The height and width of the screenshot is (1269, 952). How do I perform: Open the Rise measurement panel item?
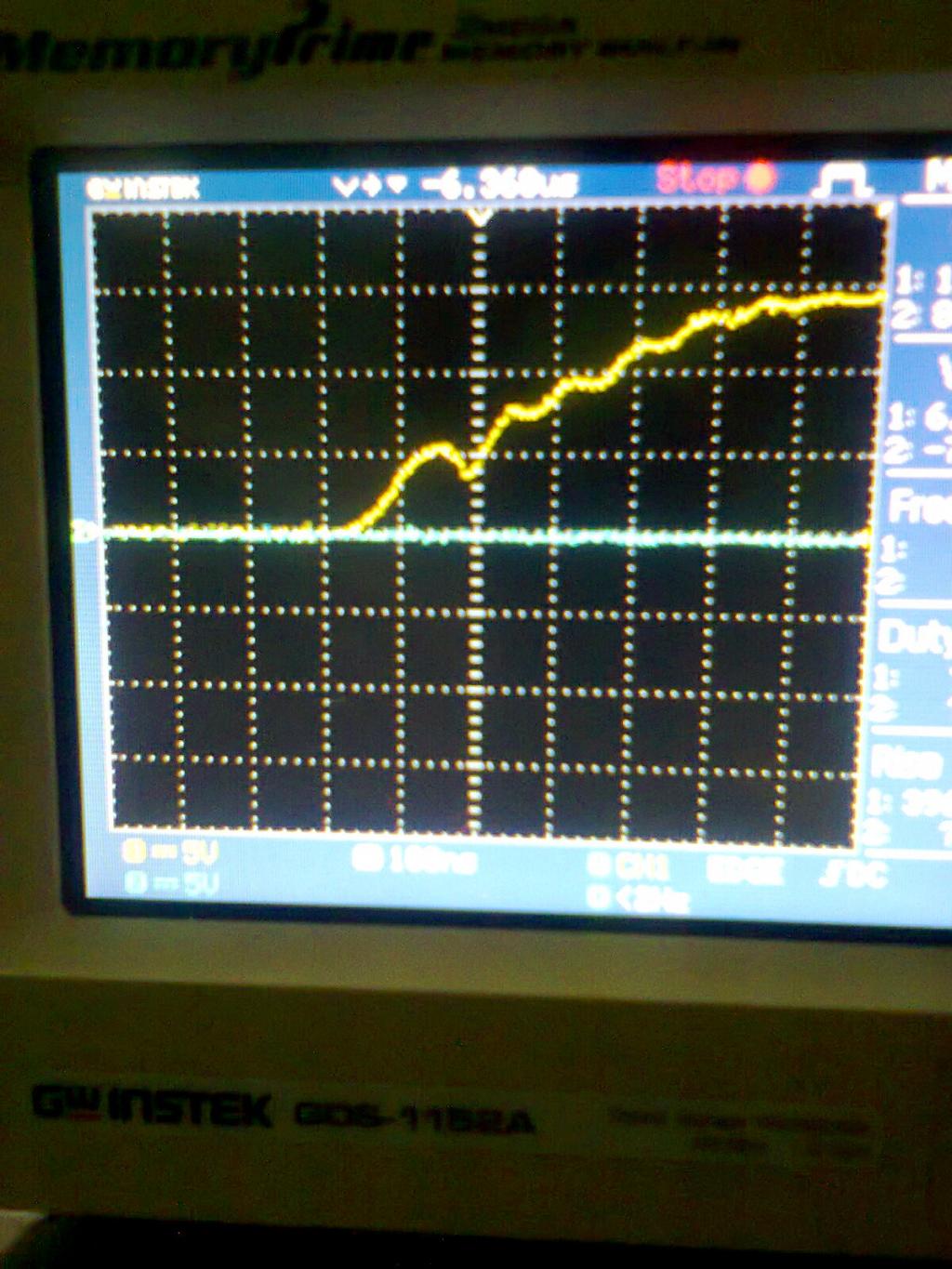click(x=906, y=764)
